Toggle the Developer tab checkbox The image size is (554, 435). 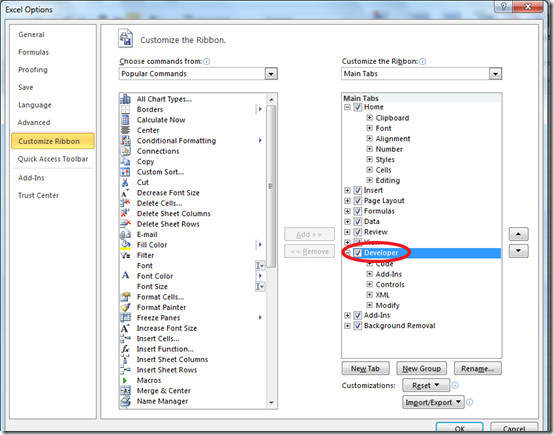tap(358, 253)
